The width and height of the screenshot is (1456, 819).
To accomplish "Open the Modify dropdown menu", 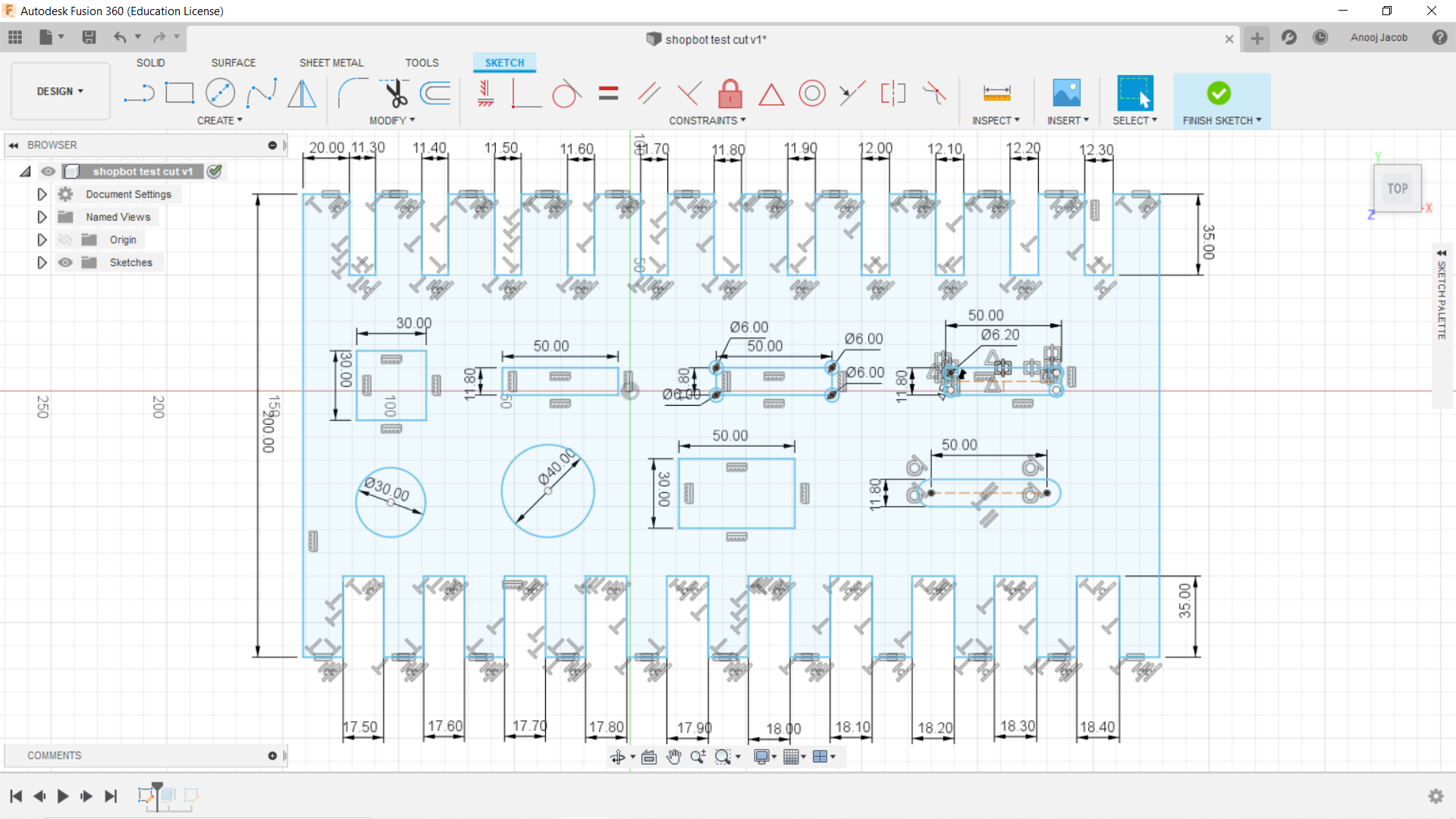I will click(x=392, y=121).
